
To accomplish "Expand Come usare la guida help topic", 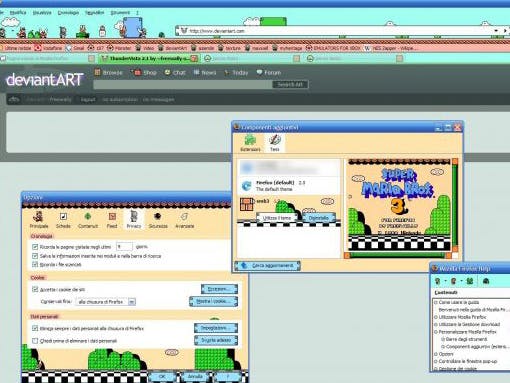I will (x=435, y=302).
